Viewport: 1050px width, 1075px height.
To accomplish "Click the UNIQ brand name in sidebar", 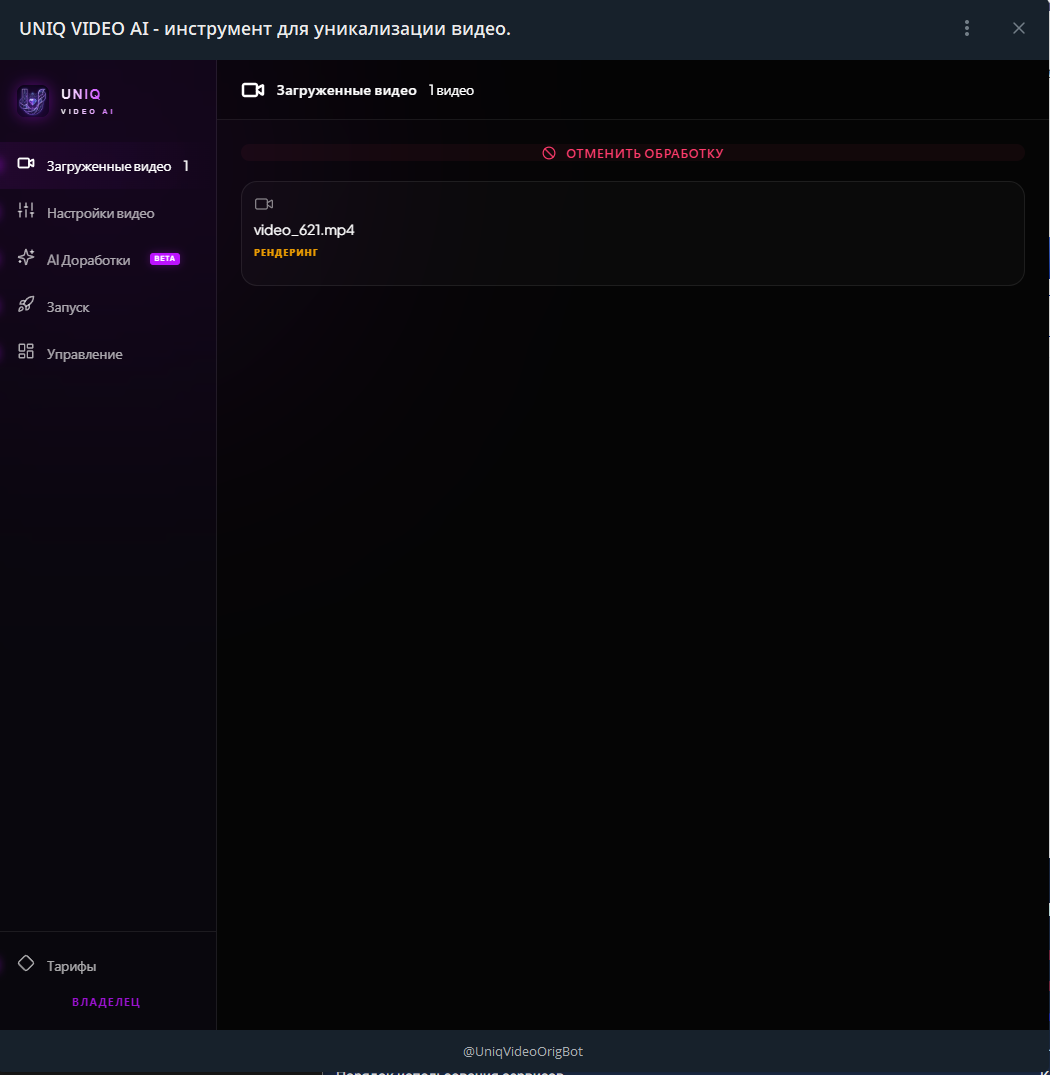I will point(81,94).
